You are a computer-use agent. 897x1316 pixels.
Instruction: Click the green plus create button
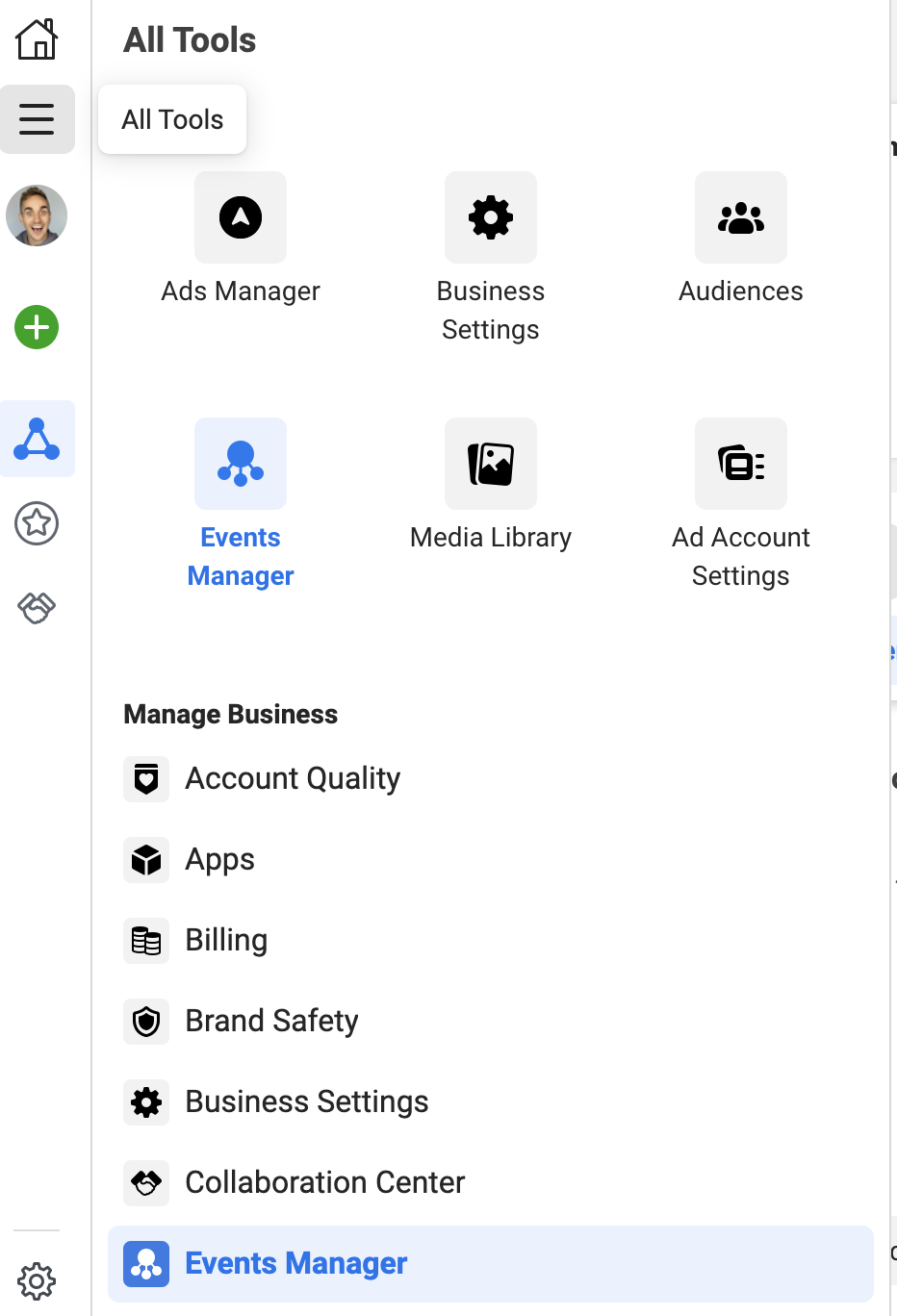[37, 327]
